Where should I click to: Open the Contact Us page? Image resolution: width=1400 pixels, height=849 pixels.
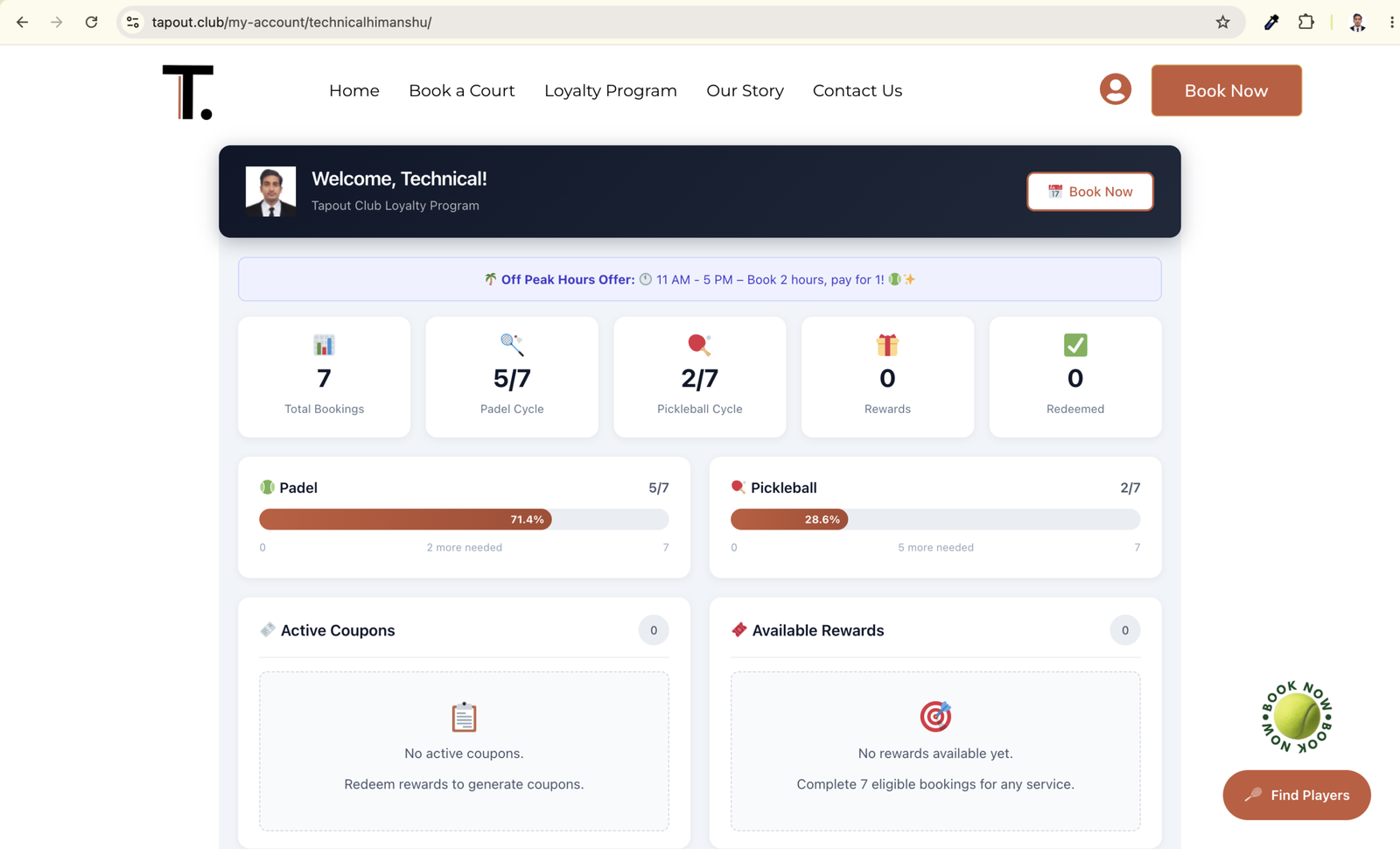click(857, 90)
